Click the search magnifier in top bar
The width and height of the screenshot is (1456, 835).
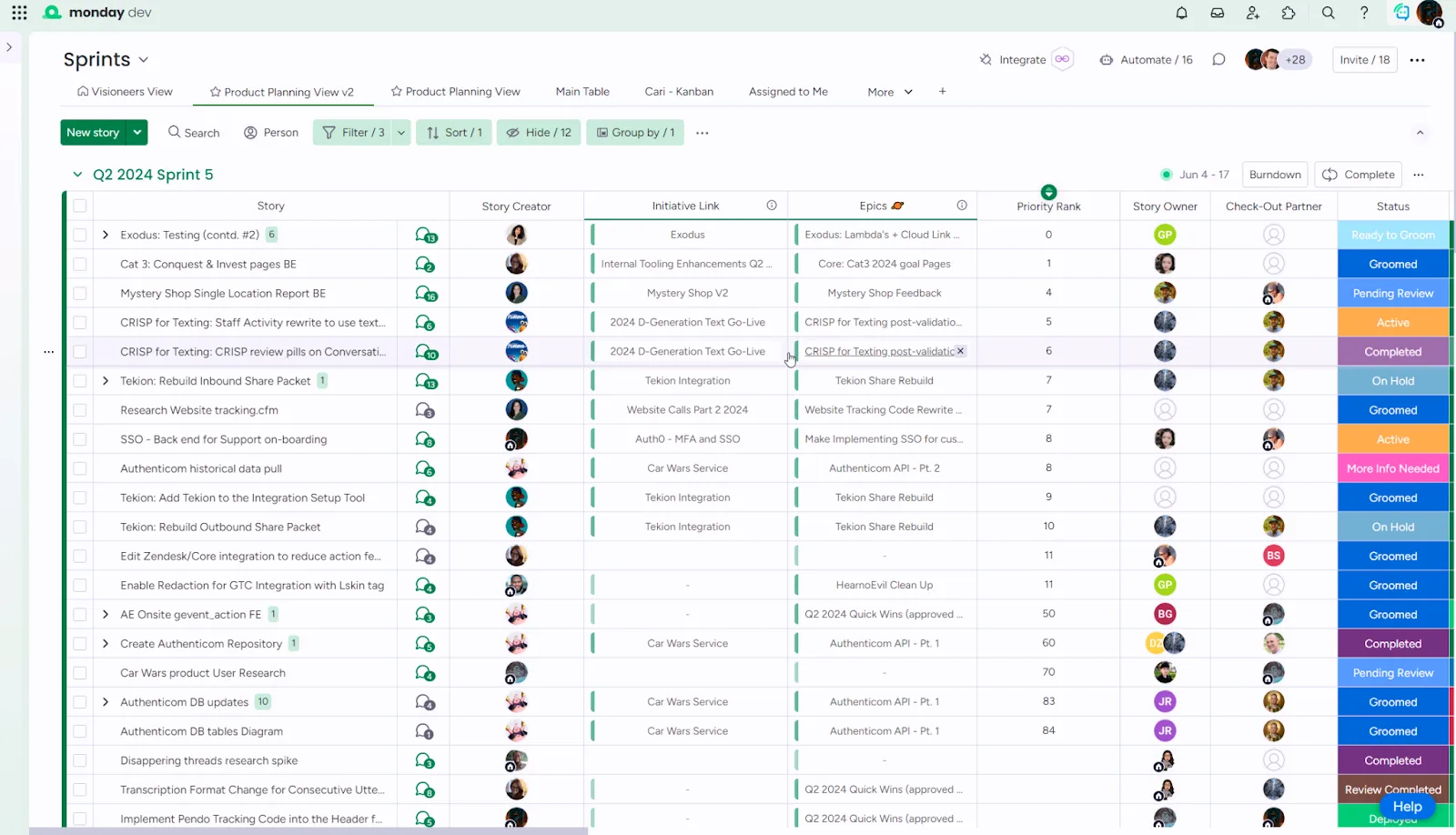coord(1329,13)
